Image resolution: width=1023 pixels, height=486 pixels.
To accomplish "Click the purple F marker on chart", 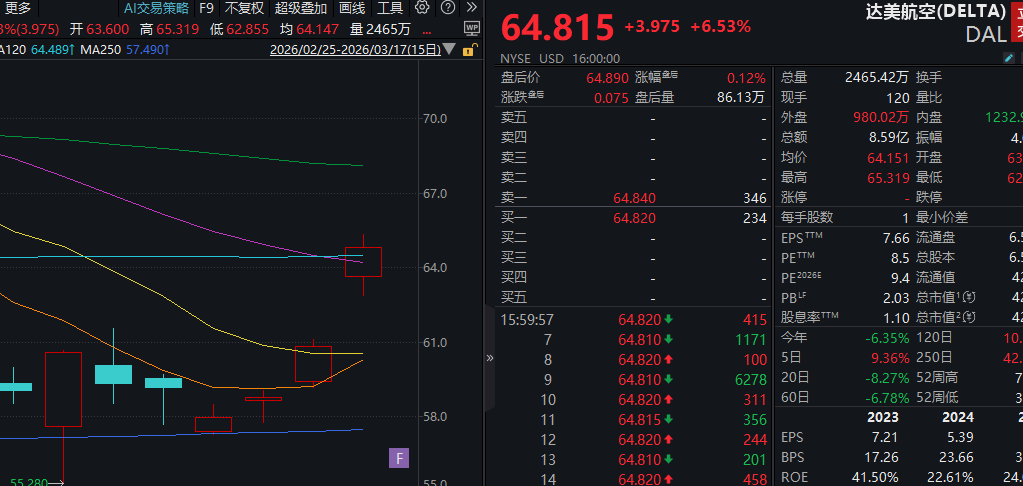I will (x=399, y=459).
